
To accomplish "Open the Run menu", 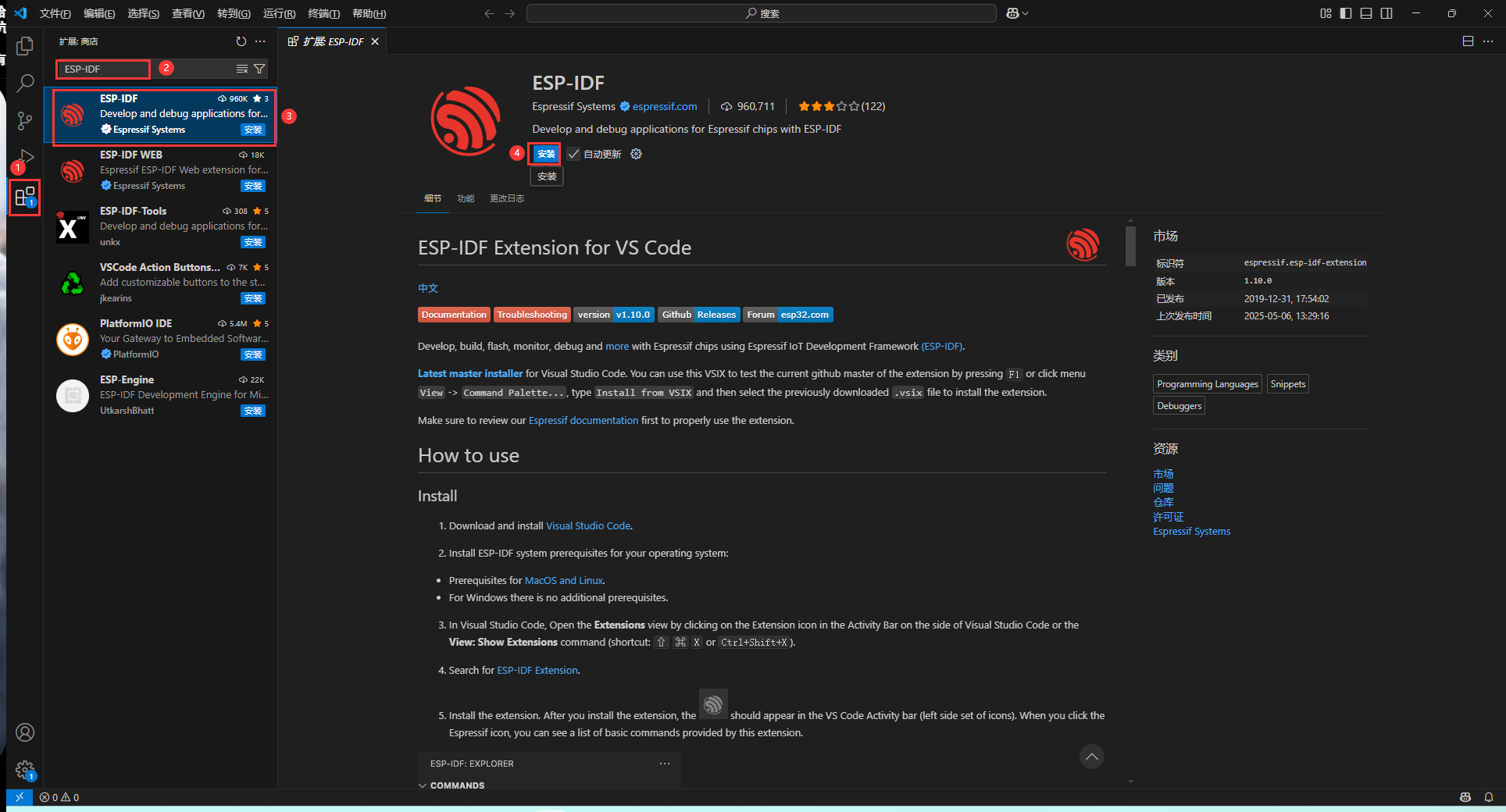I will (279, 13).
